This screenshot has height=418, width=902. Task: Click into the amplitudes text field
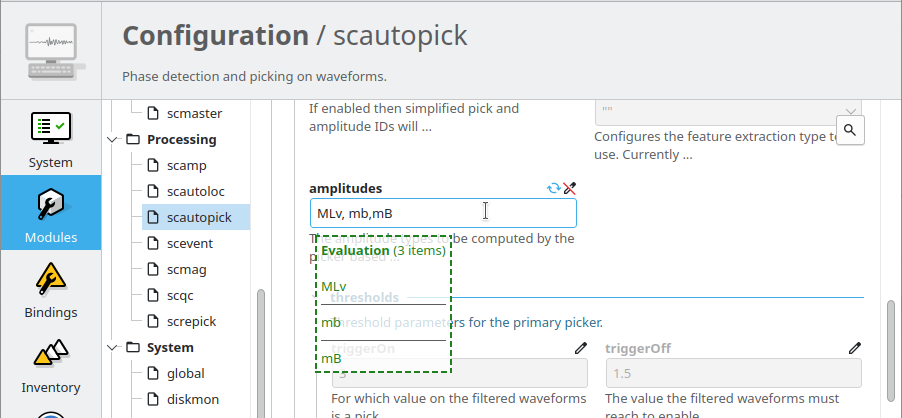click(x=443, y=213)
